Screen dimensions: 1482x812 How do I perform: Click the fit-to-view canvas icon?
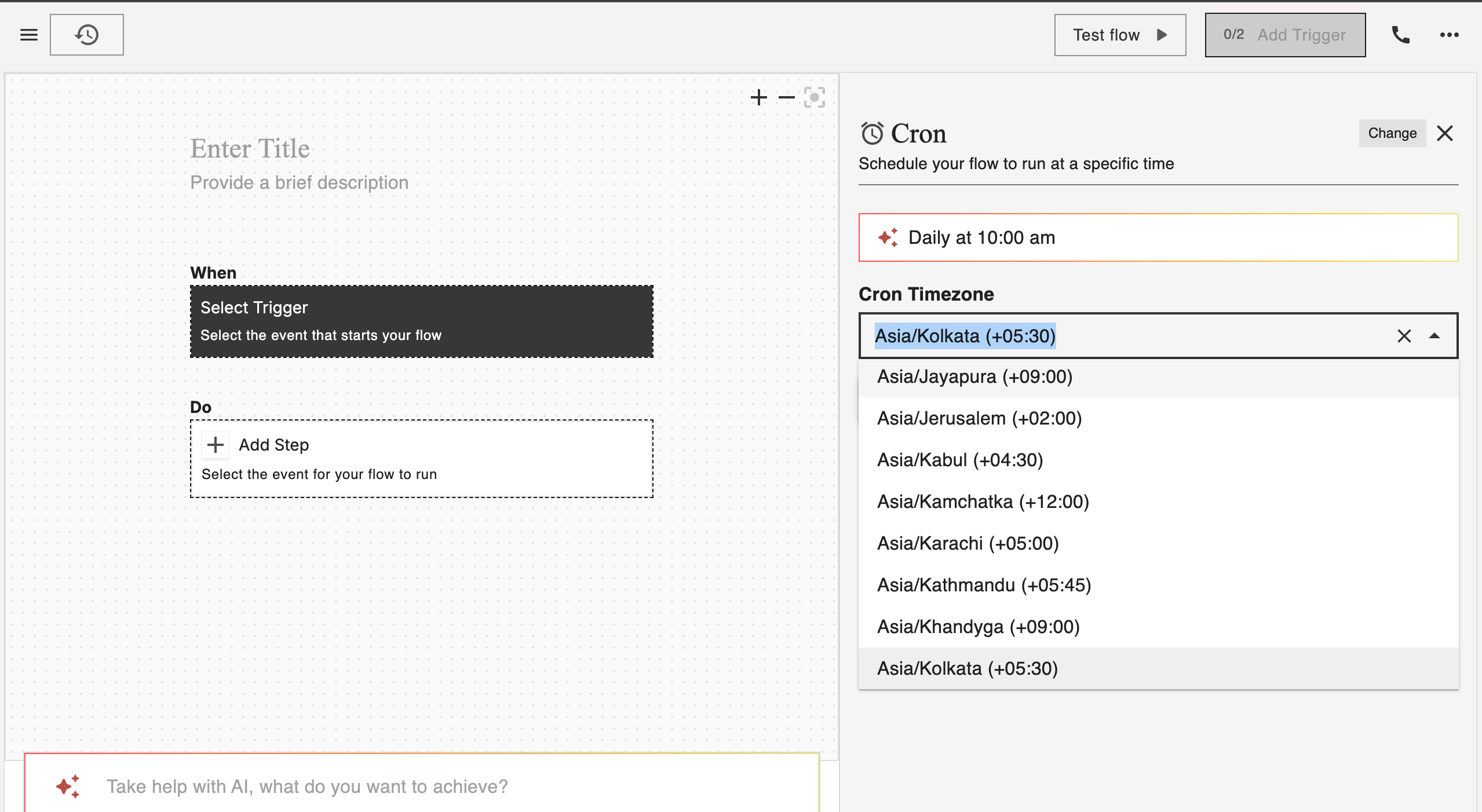[814, 97]
